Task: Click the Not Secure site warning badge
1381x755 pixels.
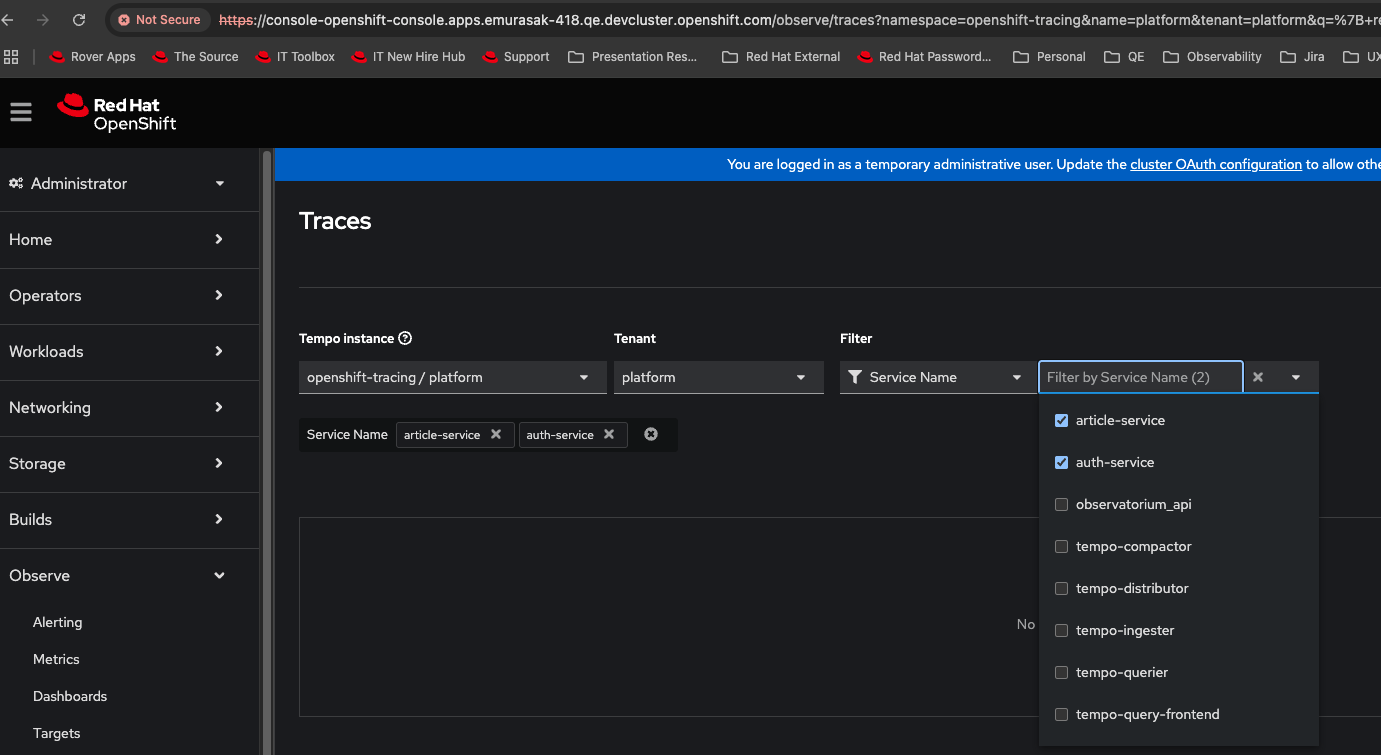Action: (159, 20)
